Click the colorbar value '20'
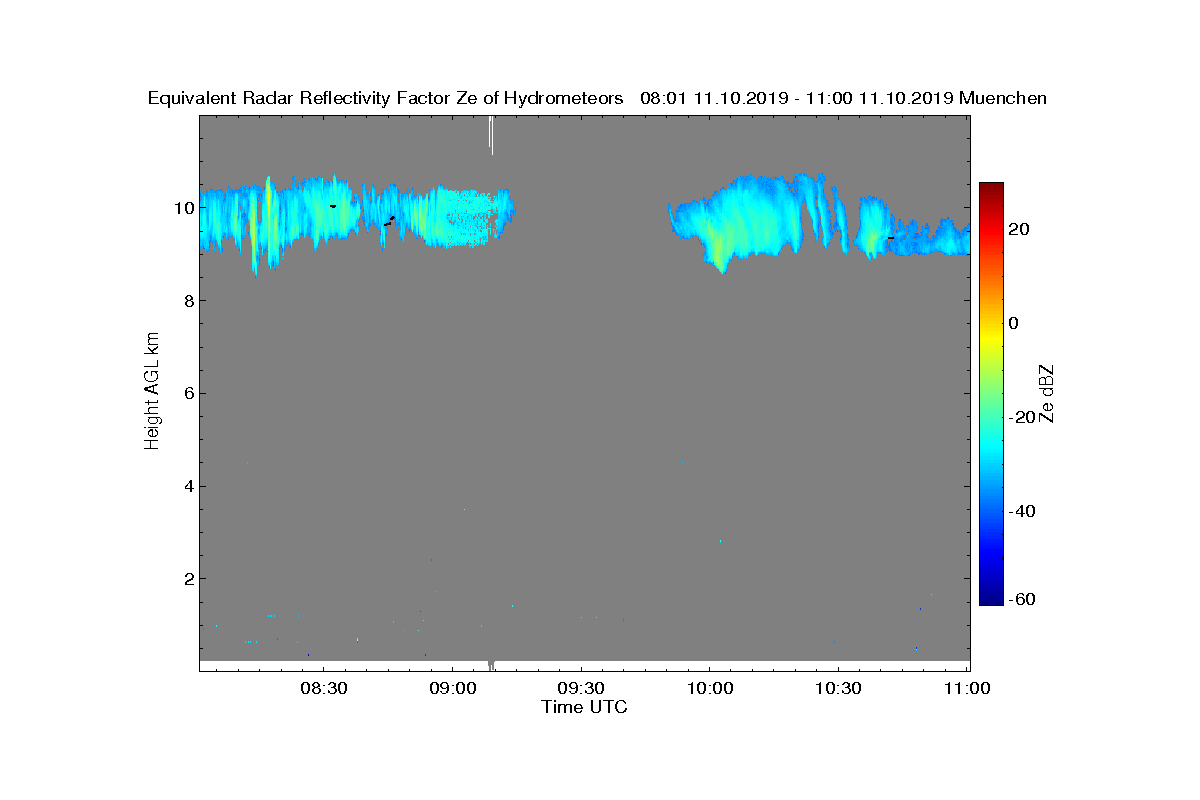 pyautogui.click(x=1020, y=229)
